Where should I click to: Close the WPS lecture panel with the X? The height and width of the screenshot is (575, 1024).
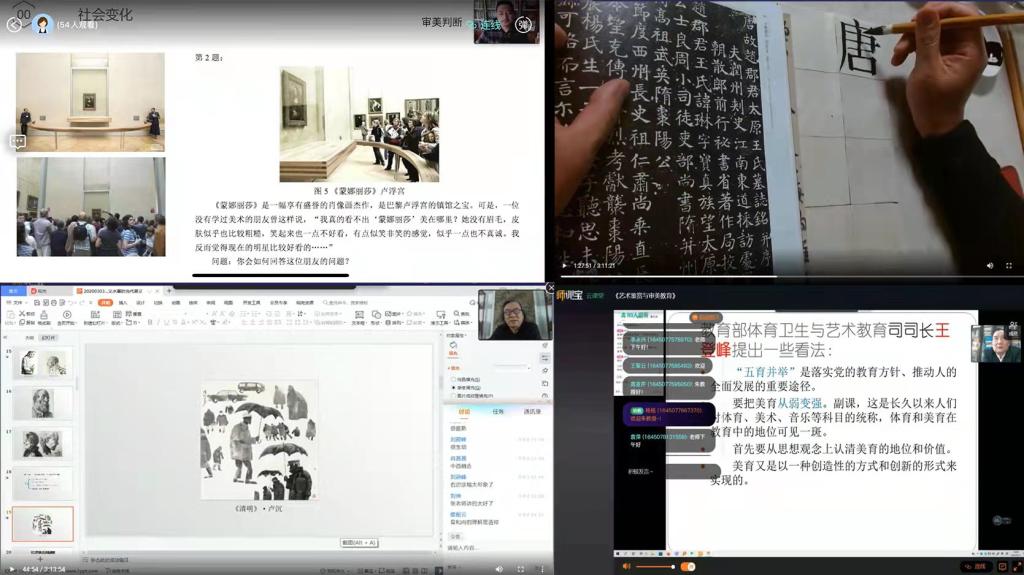coord(550,288)
